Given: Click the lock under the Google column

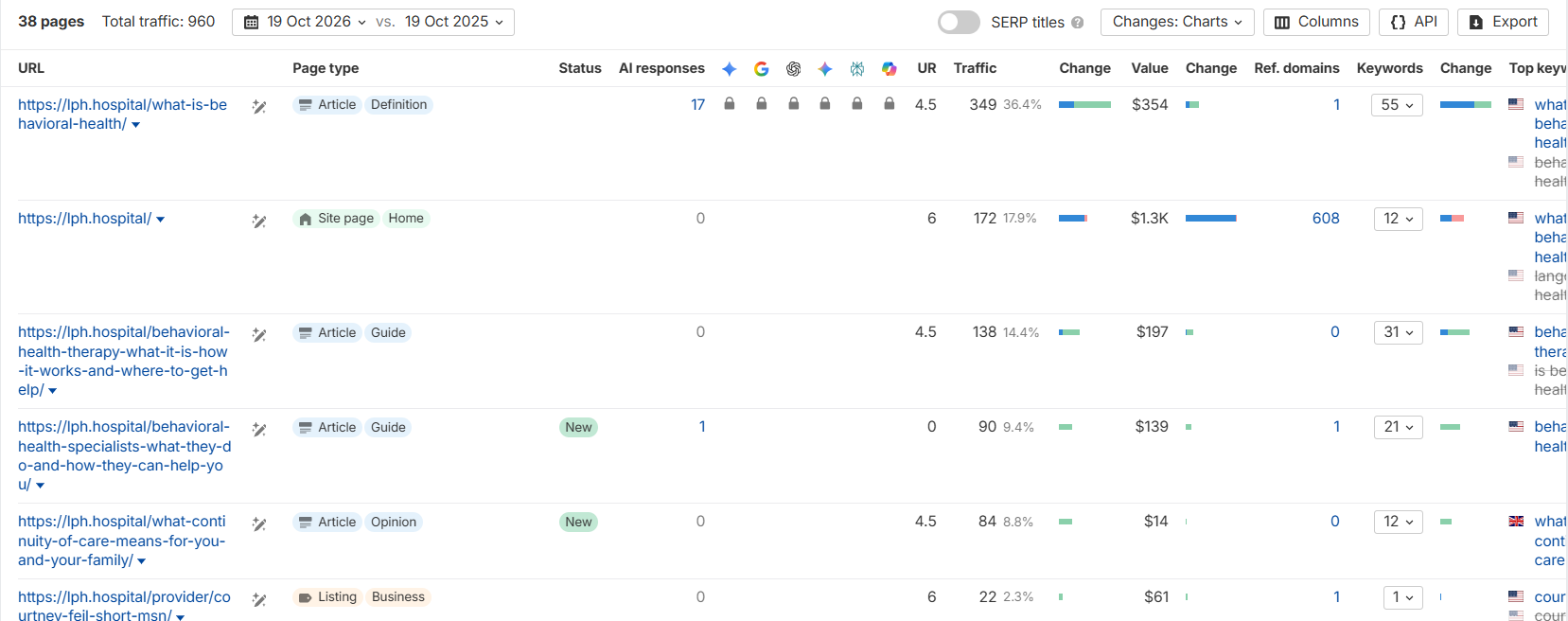Looking at the screenshot, I should pos(761,103).
